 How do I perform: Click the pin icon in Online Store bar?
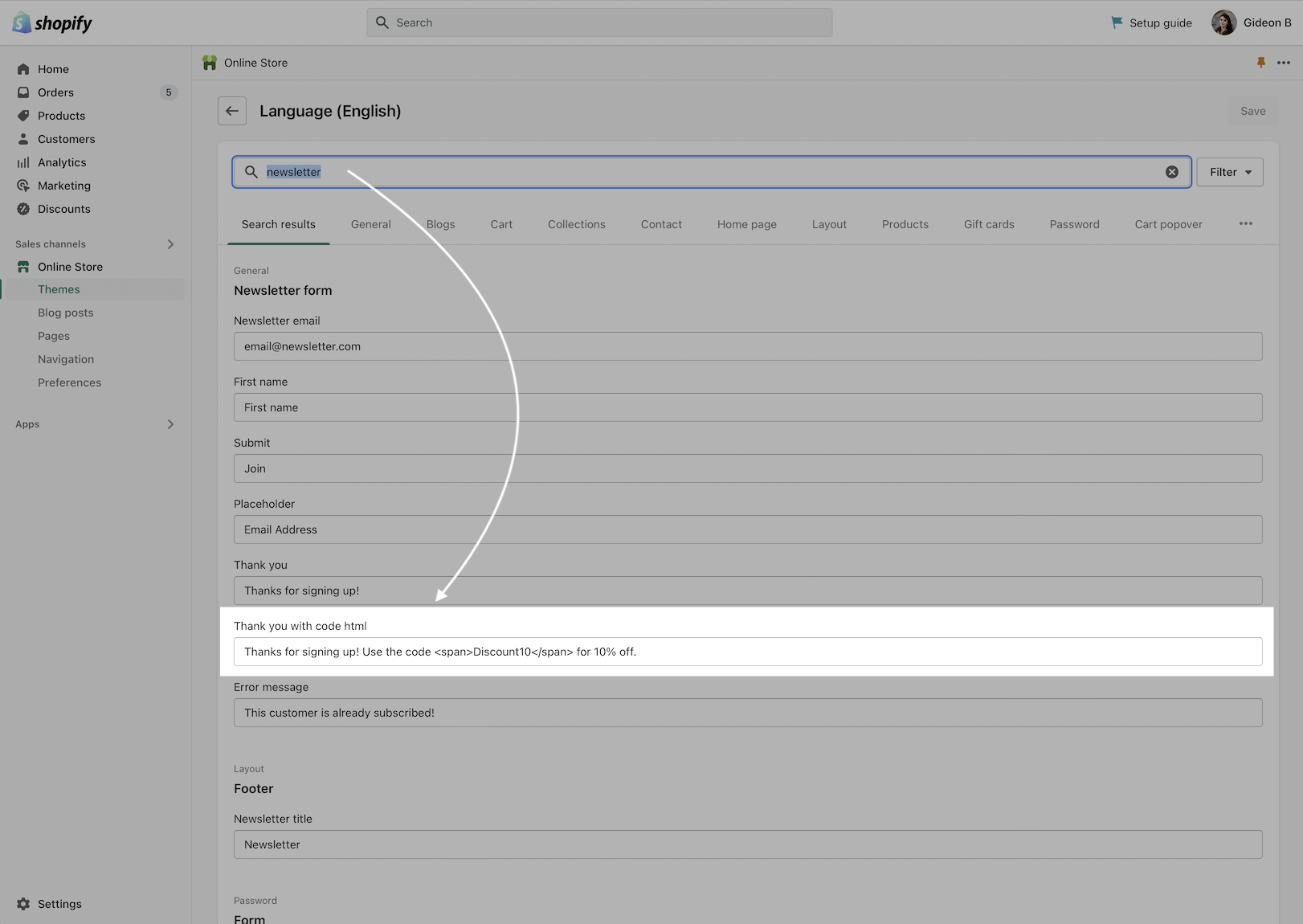[1260, 63]
